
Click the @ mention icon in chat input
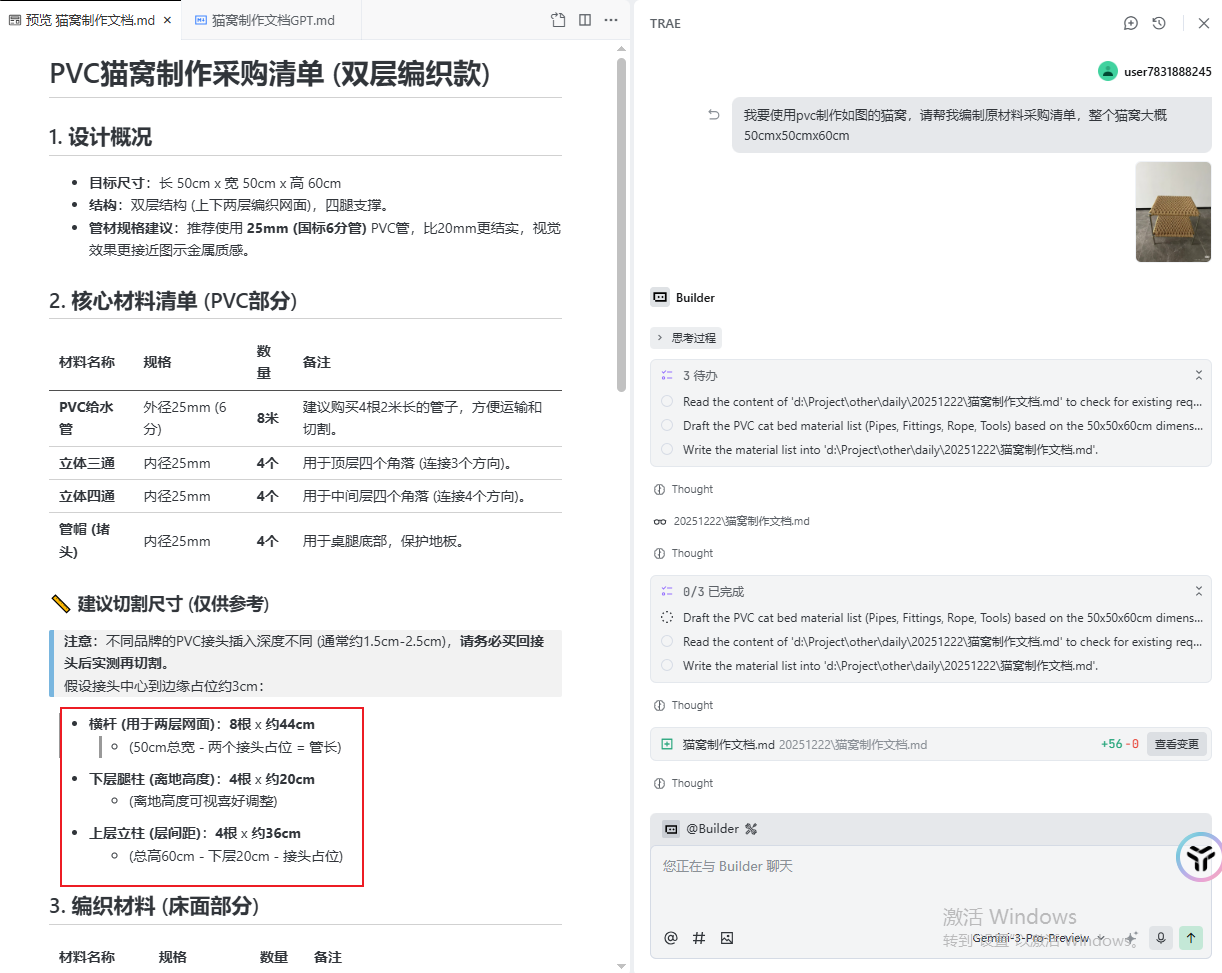pyautogui.click(x=671, y=938)
